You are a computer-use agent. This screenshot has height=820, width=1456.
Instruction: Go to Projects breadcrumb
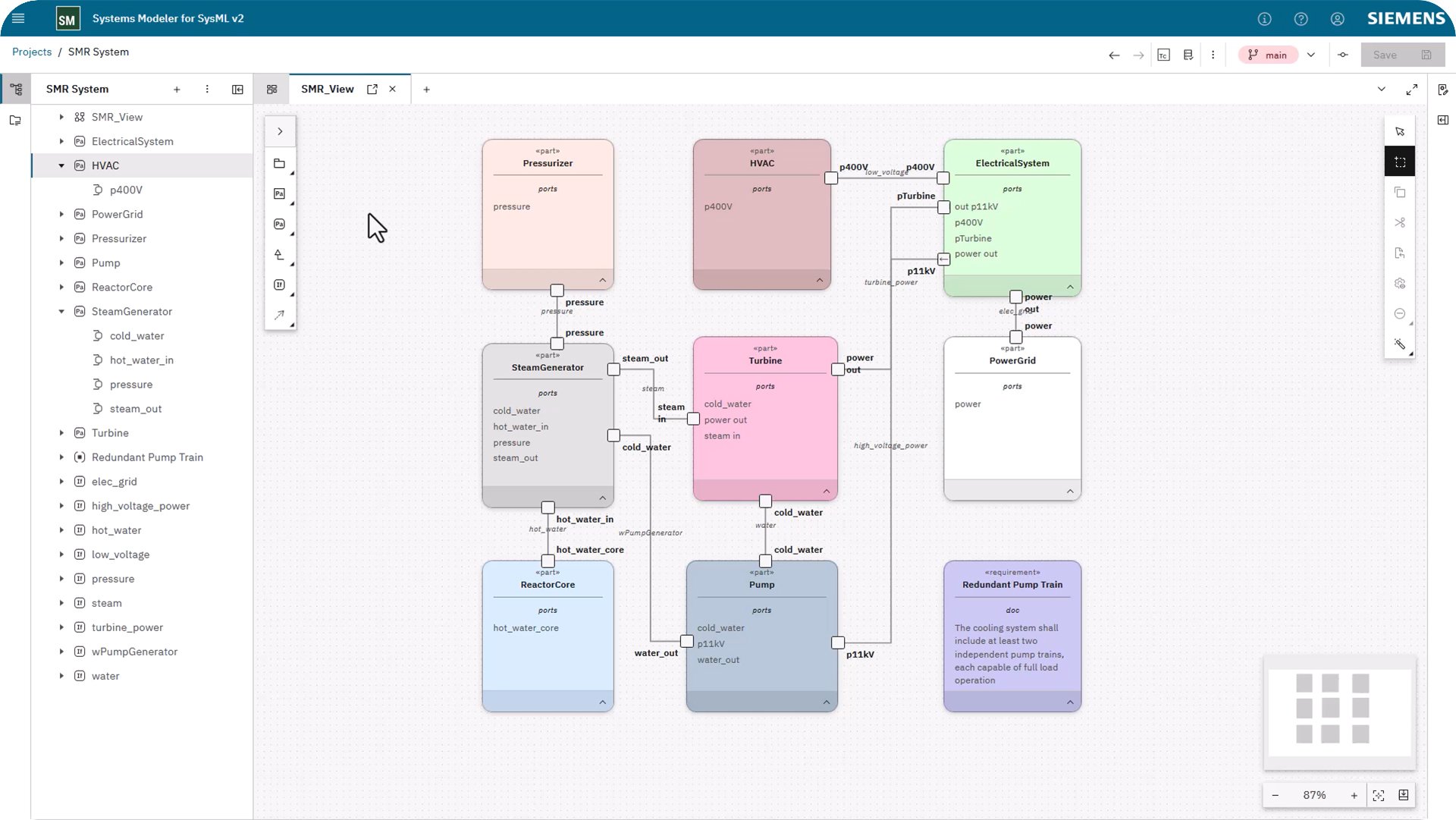pyautogui.click(x=32, y=52)
